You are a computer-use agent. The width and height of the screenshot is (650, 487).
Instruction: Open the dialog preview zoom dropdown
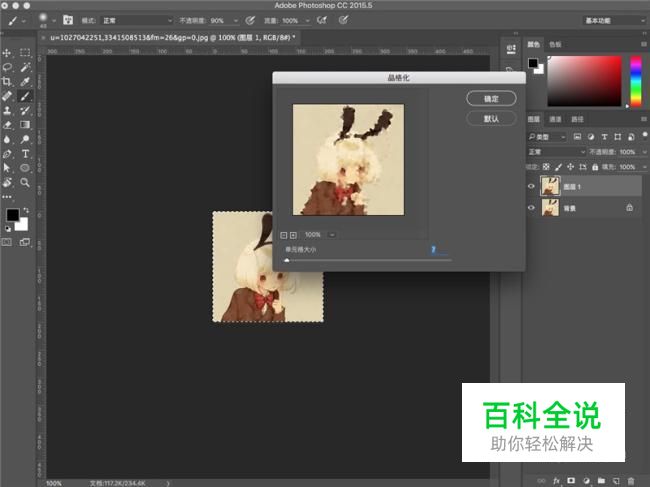[x=332, y=235]
